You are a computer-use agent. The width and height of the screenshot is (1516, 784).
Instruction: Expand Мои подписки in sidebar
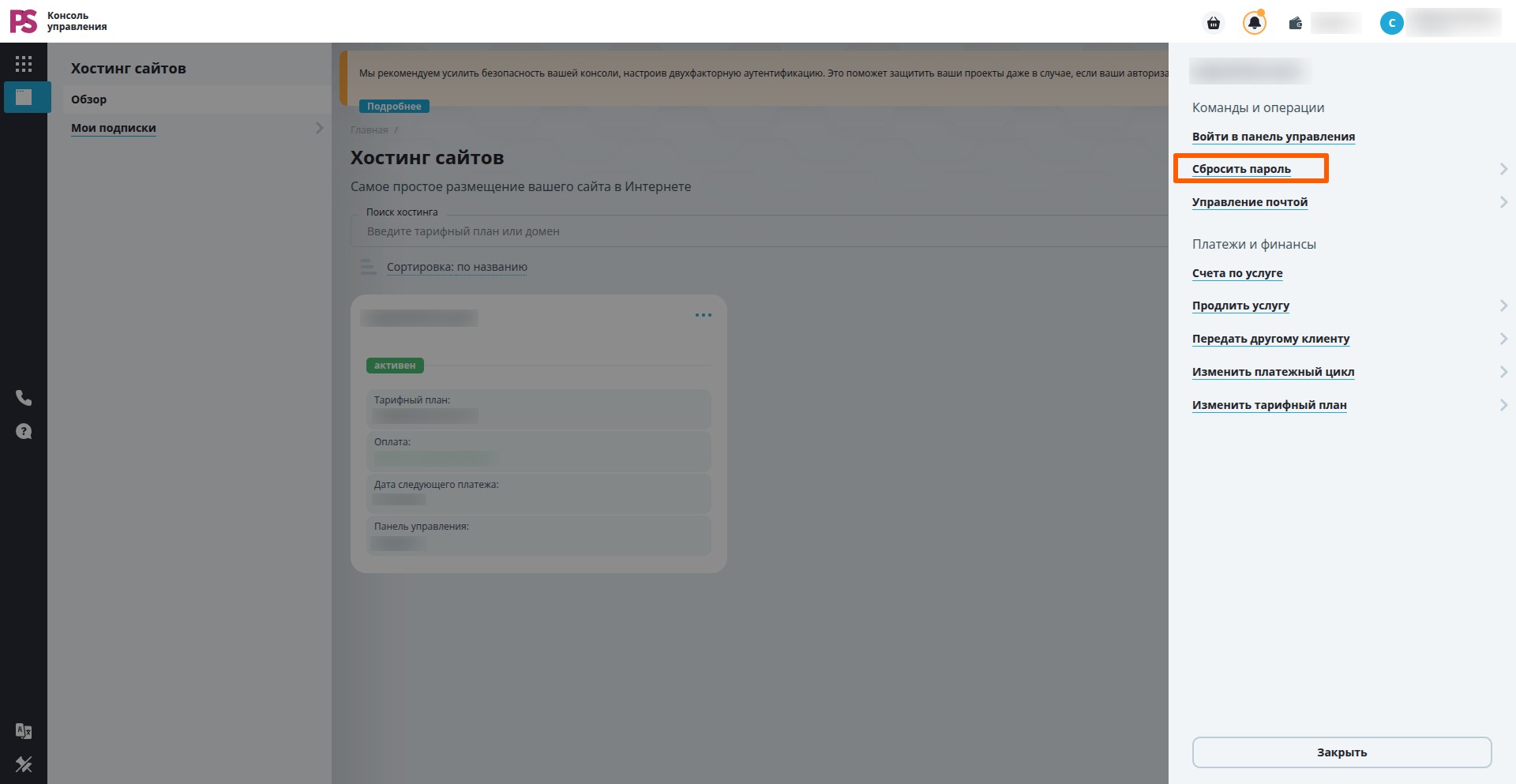click(319, 128)
